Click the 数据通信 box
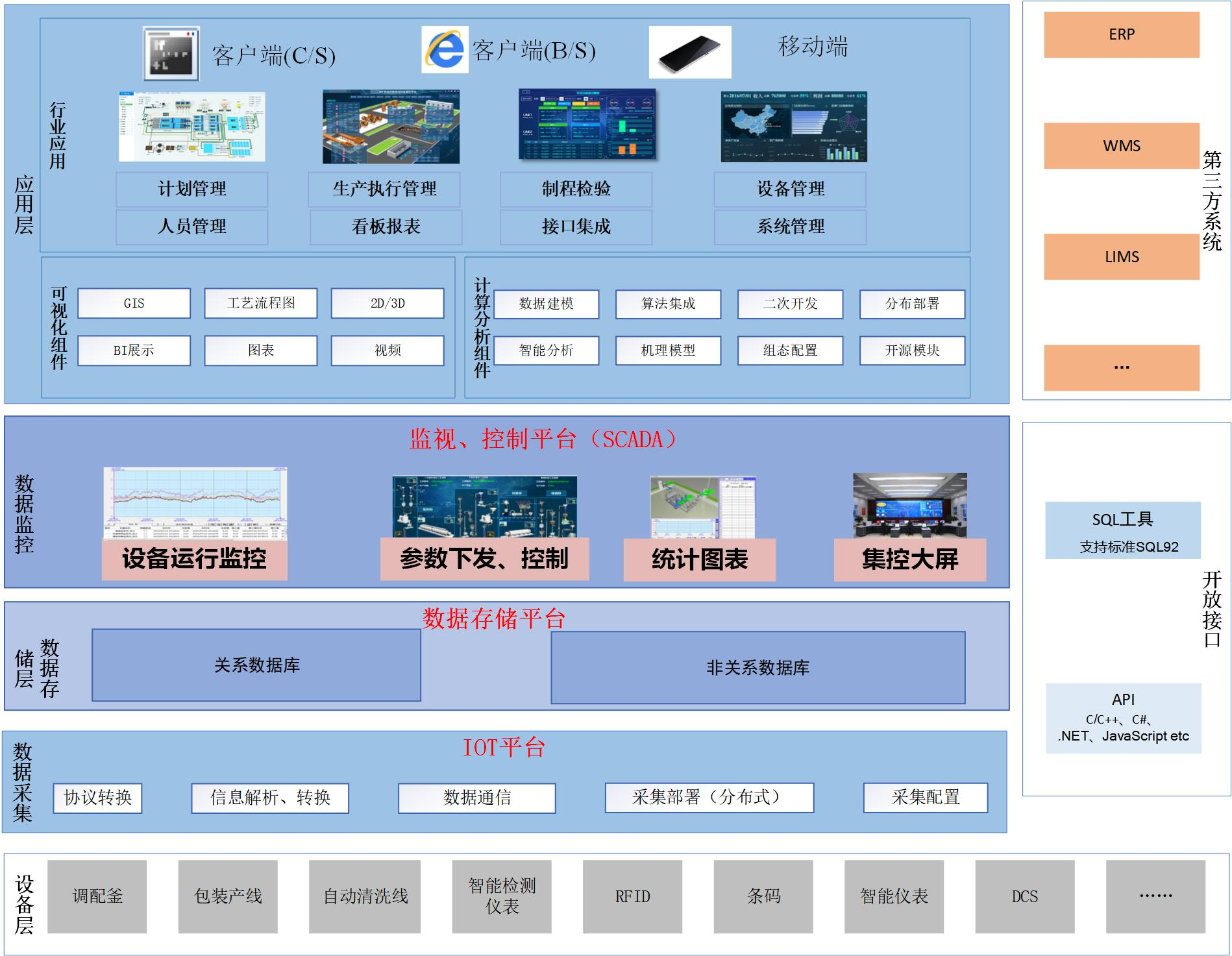This screenshot has width=1232, height=956. (x=477, y=798)
